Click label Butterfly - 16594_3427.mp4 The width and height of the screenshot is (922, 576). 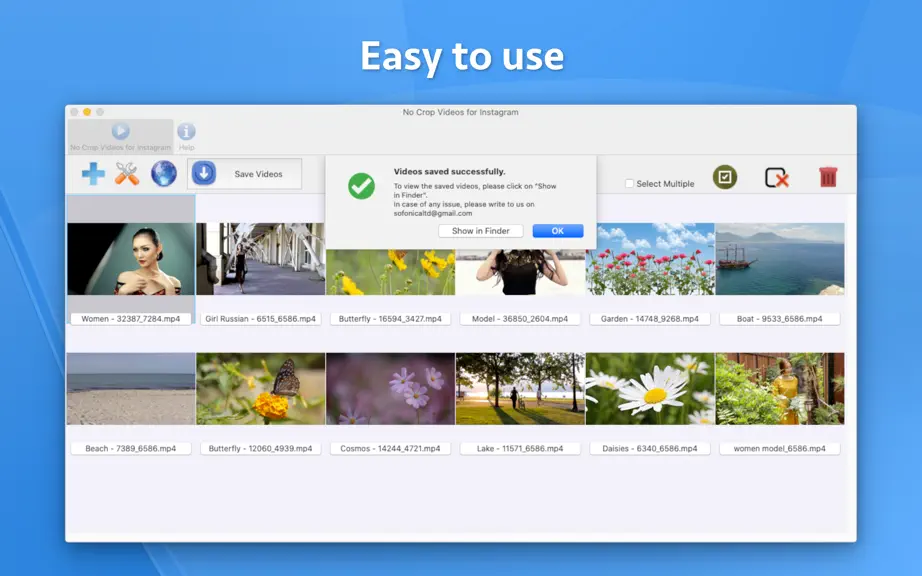click(x=390, y=319)
